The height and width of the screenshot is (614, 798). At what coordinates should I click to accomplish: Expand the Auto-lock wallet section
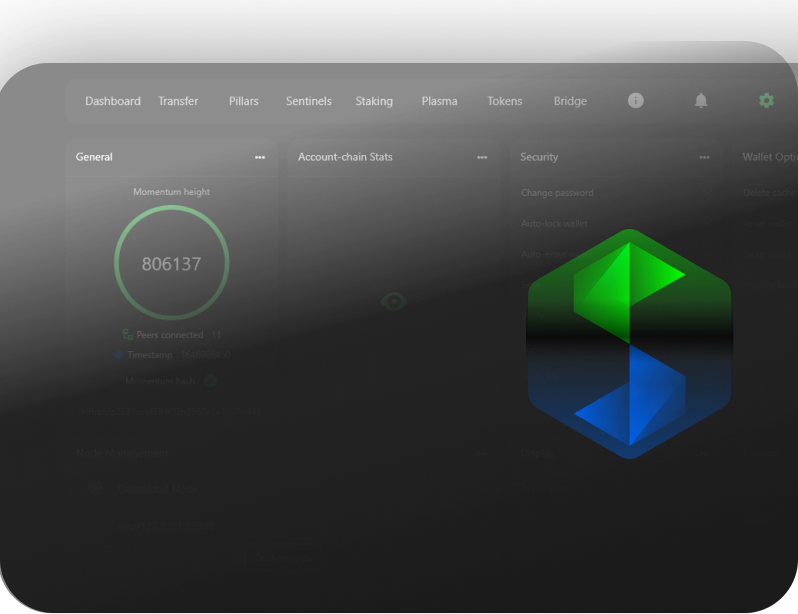tap(554, 223)
